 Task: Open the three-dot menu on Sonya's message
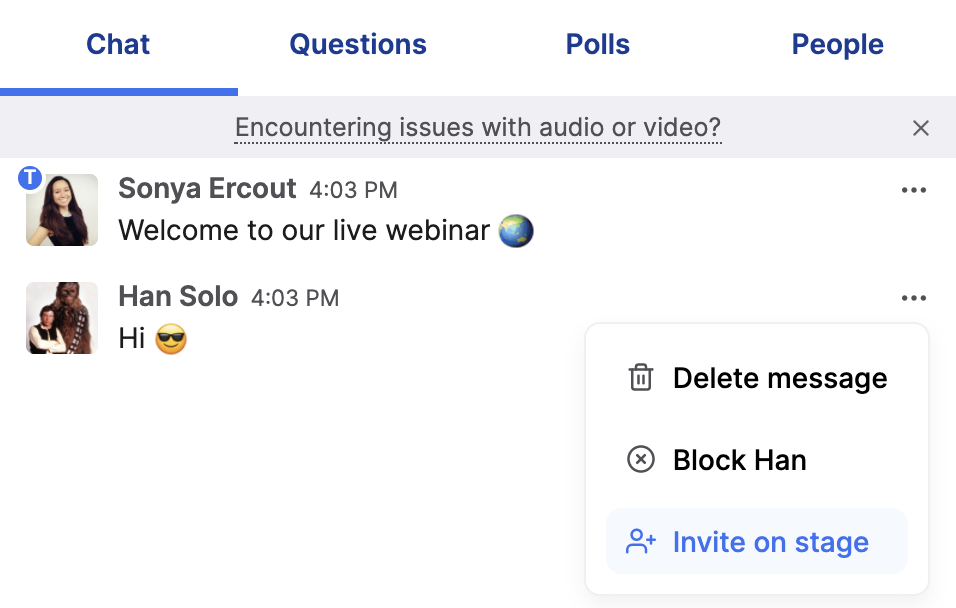pyautogui.click(x=914, y=190)
